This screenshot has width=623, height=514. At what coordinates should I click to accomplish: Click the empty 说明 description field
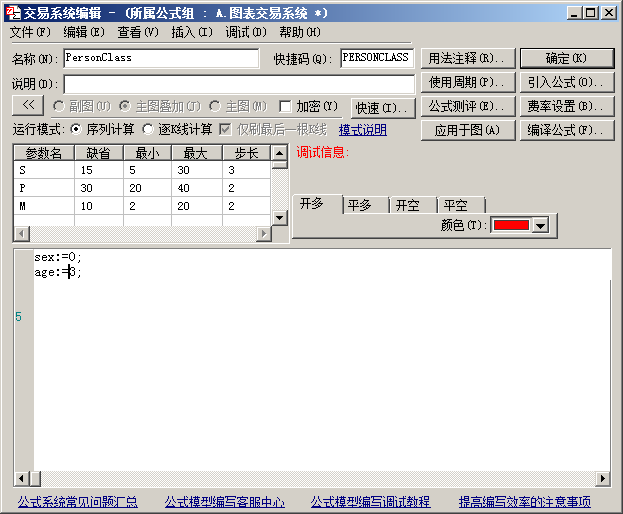(x=239, y=84)
